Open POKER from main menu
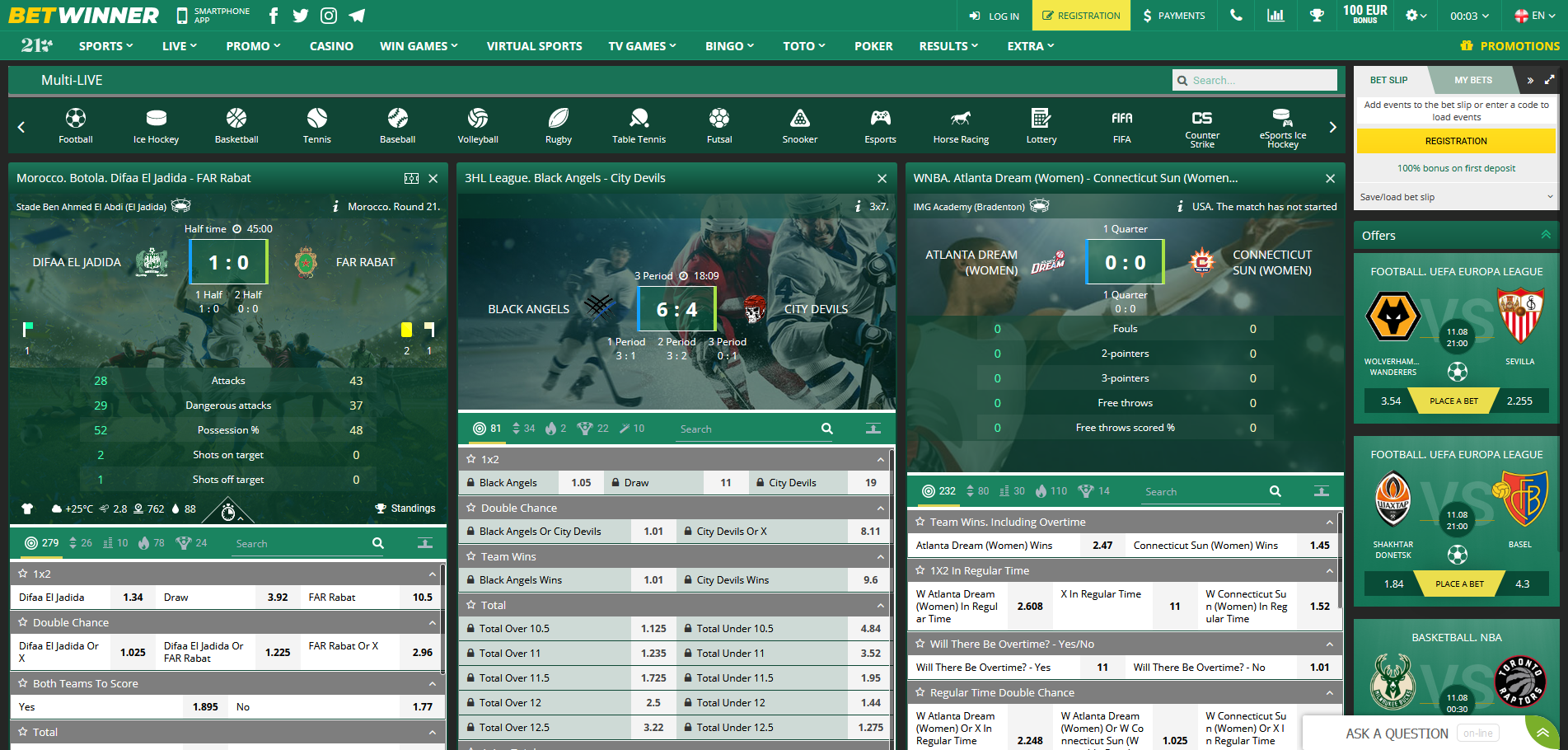This screenshot has height=750, width=1568. click(x=873, y=46)
